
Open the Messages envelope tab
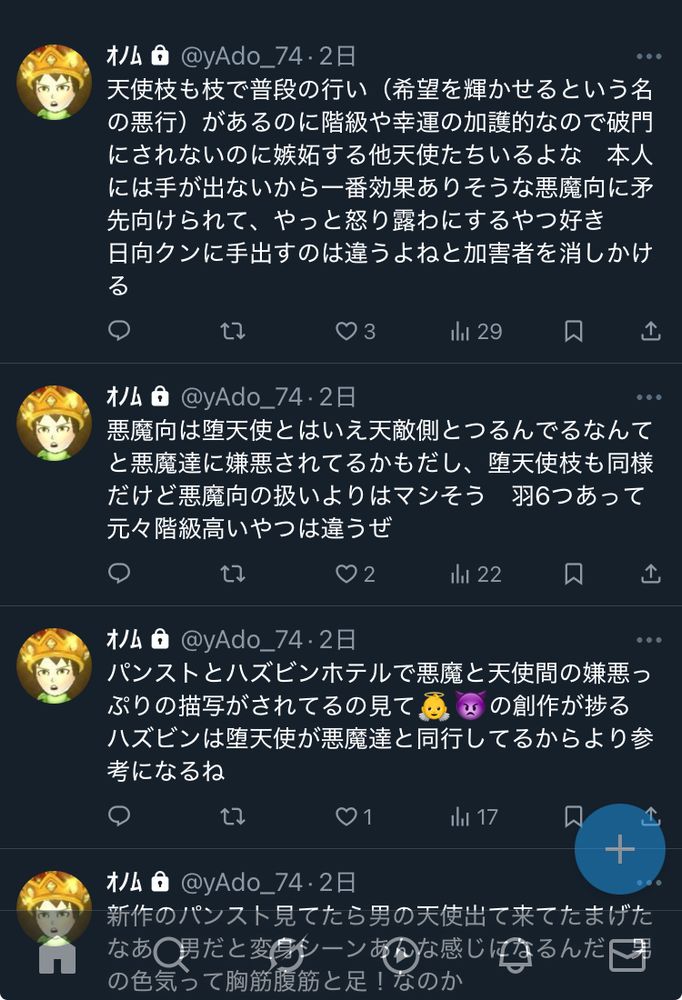[x=628, y=955]
